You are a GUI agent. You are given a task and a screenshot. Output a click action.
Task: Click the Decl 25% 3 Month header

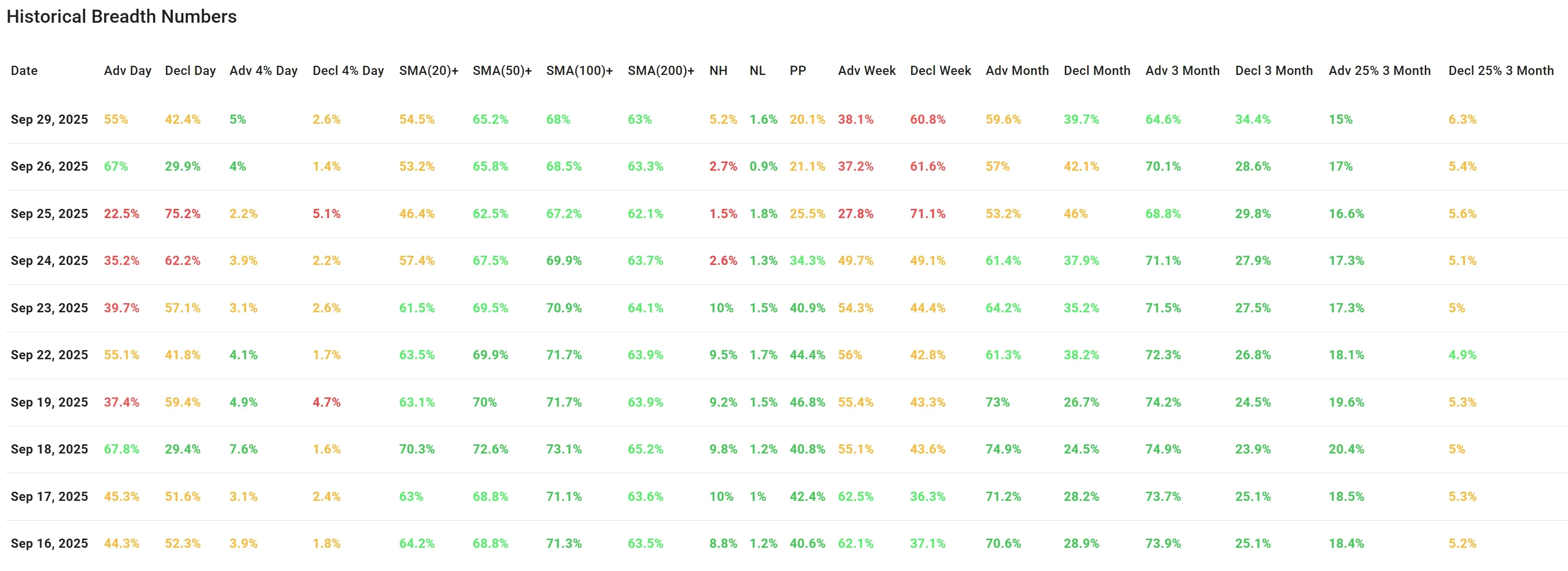1500,71
